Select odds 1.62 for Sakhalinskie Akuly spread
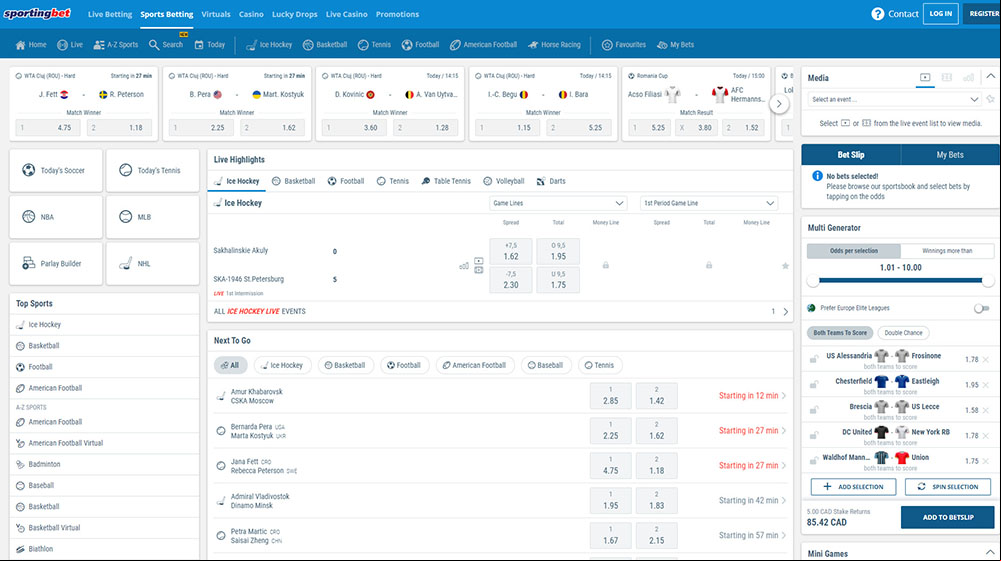Image resolution: width=1001 pixels, height=561 pixels. [511, 251]
